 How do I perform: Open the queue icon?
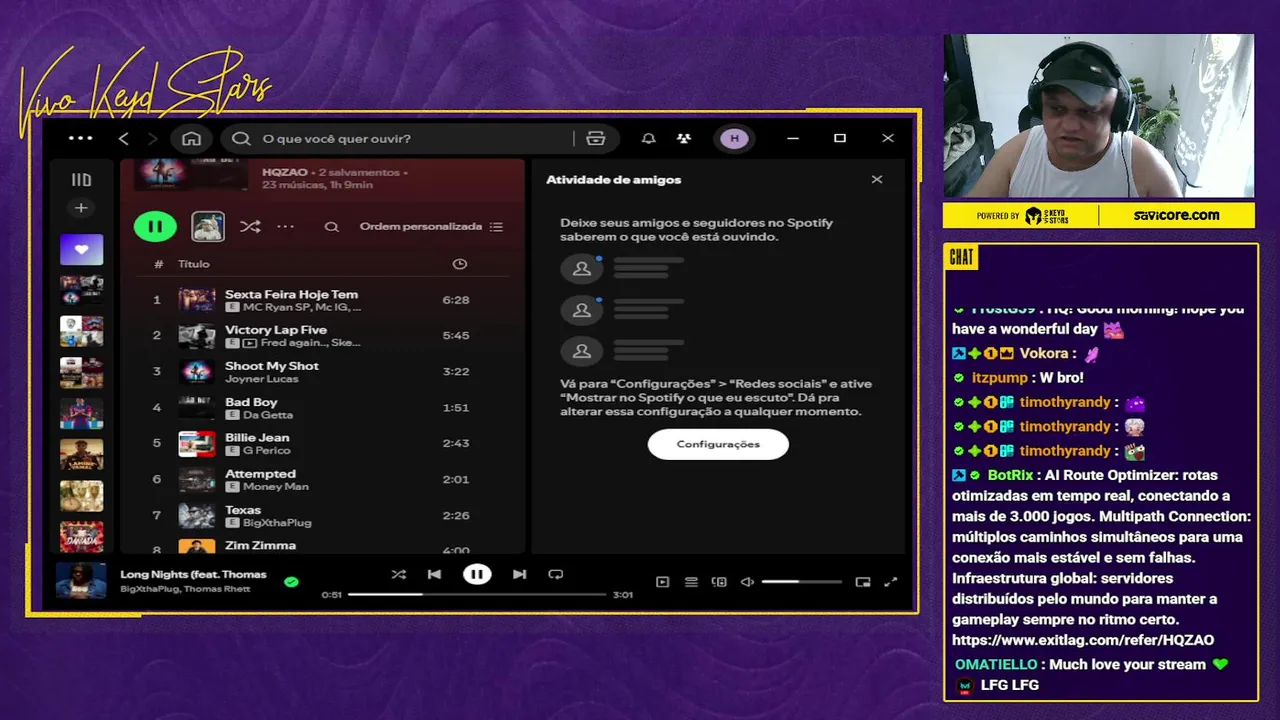pyautogui.click(x=691, y=582)
